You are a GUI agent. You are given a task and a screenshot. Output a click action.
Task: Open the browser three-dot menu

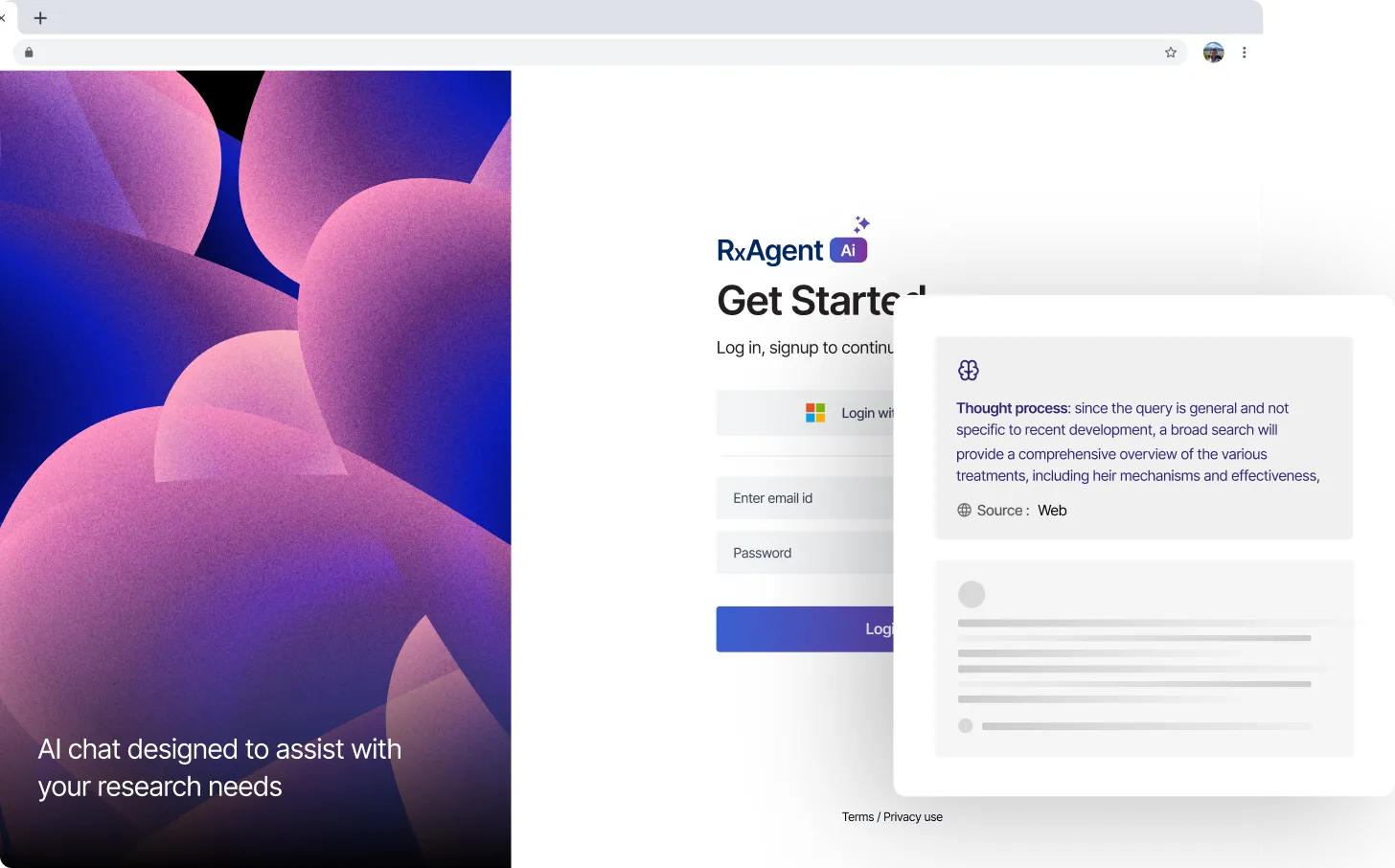click(1244, 53)
